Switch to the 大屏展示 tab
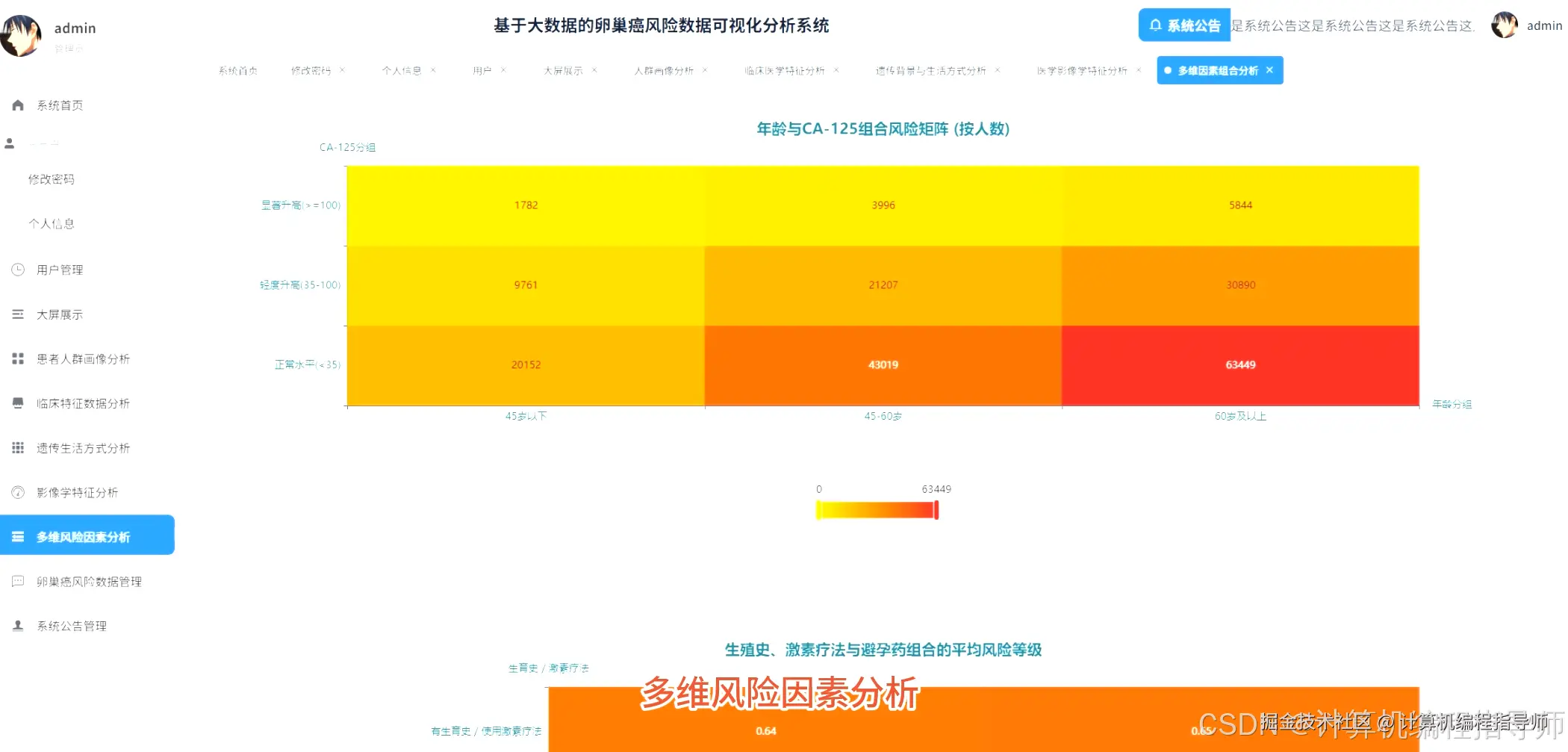 click(x=563, y=71)
